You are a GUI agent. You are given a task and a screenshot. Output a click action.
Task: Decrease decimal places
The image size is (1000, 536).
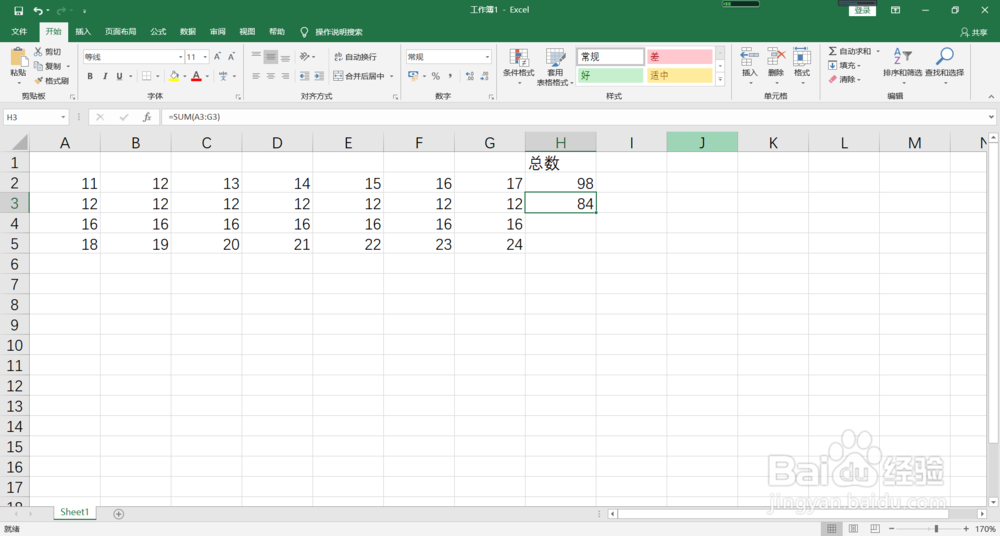(485, 76)
